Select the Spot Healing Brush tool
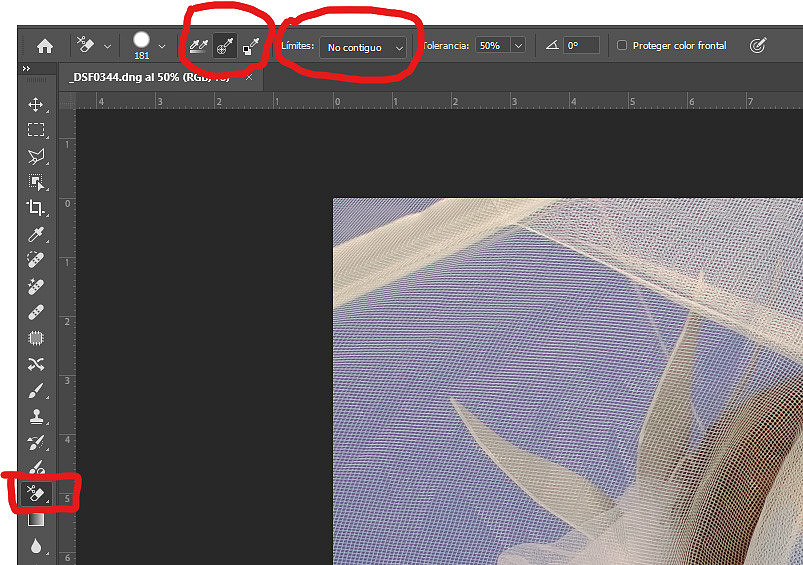 click(x=36, y=260)
